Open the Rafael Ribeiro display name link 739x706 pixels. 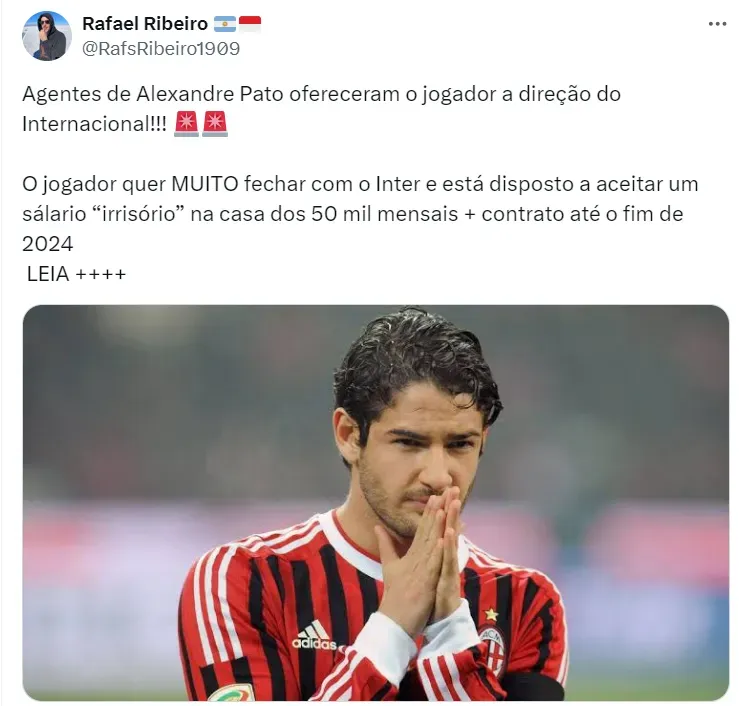point(145,24)
